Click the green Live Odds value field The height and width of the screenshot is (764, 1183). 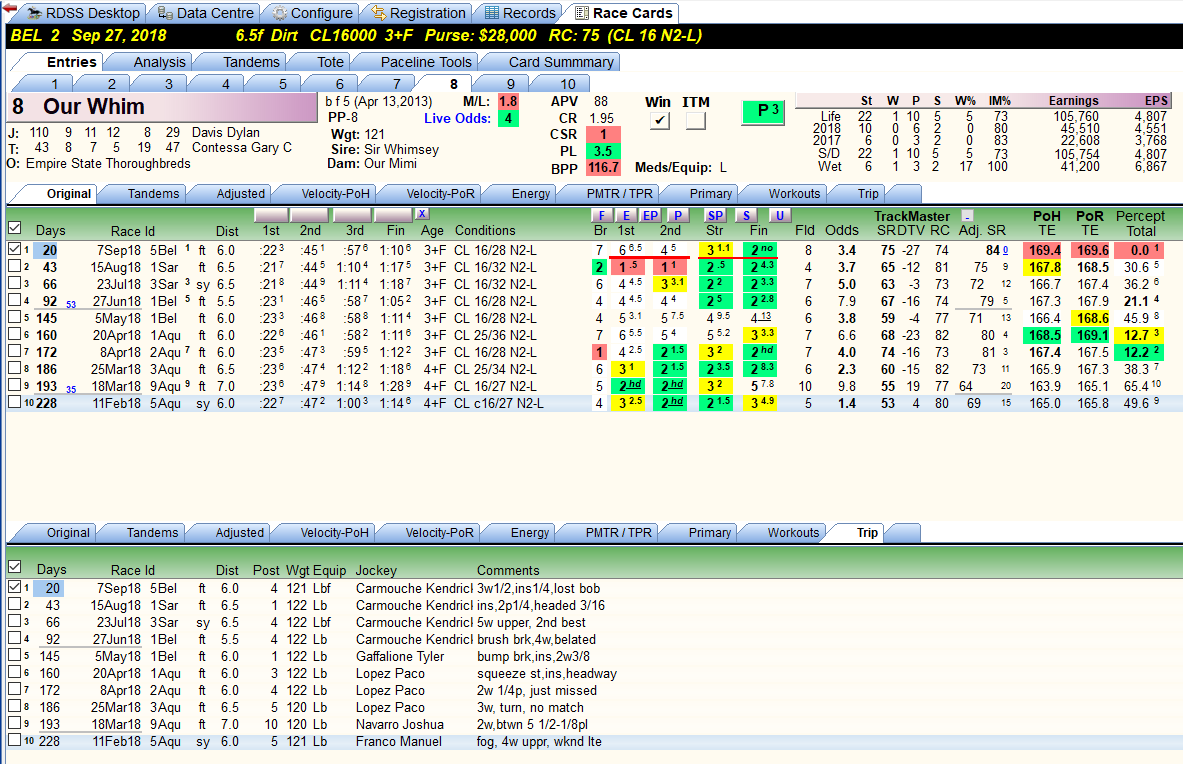508,118
